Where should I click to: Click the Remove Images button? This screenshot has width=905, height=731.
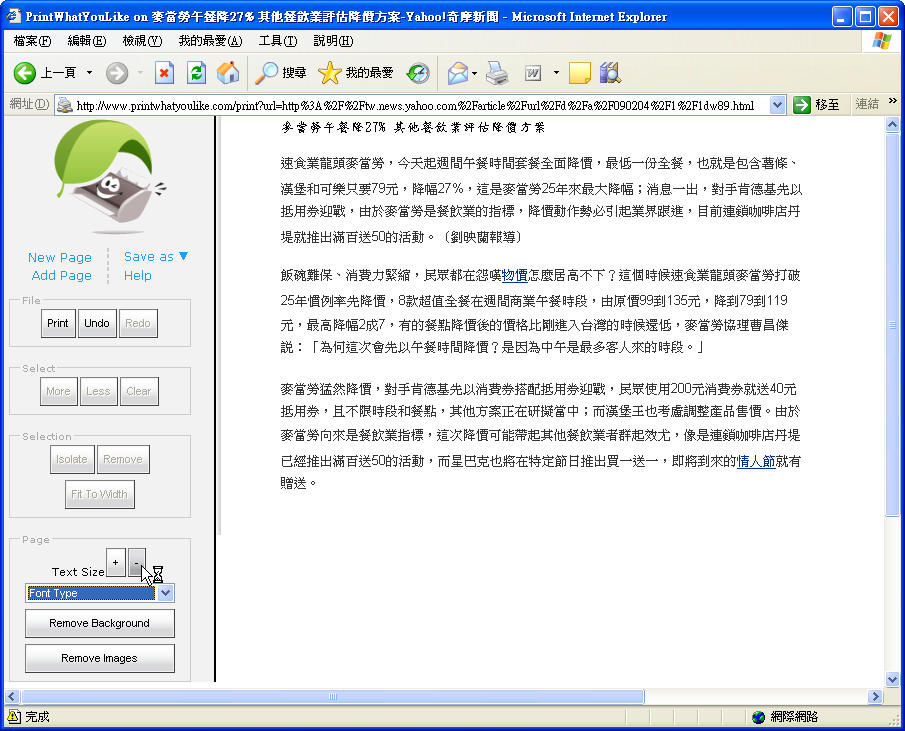pyautogui.click(x=99, y=658)
